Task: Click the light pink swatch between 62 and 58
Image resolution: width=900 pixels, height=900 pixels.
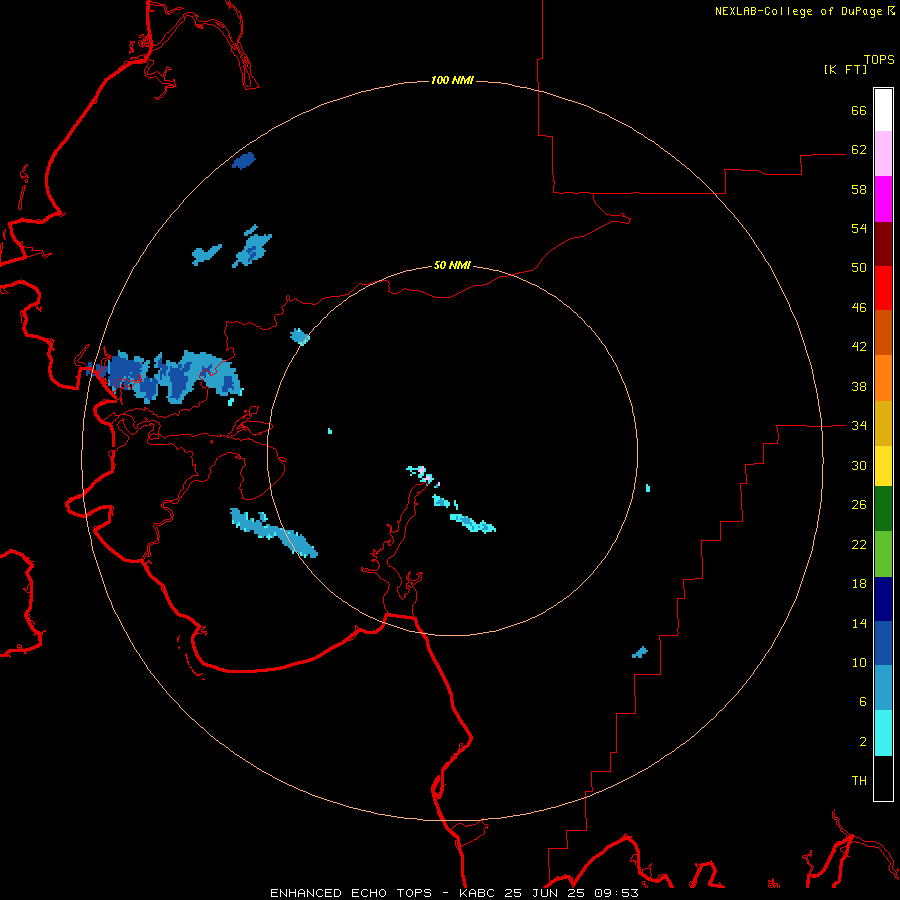Action: point(883,154)
